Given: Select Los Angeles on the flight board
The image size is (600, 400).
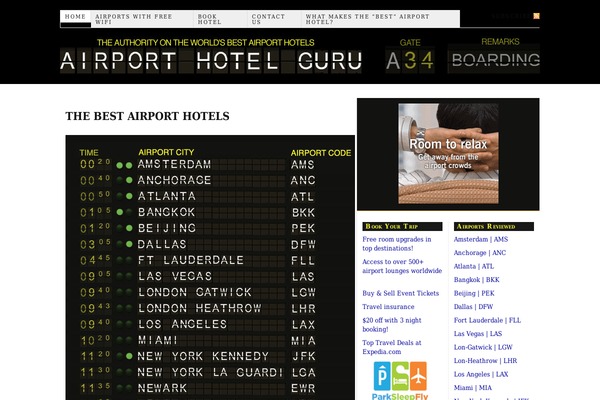Looking at the screenshot, I should [182, 324].
